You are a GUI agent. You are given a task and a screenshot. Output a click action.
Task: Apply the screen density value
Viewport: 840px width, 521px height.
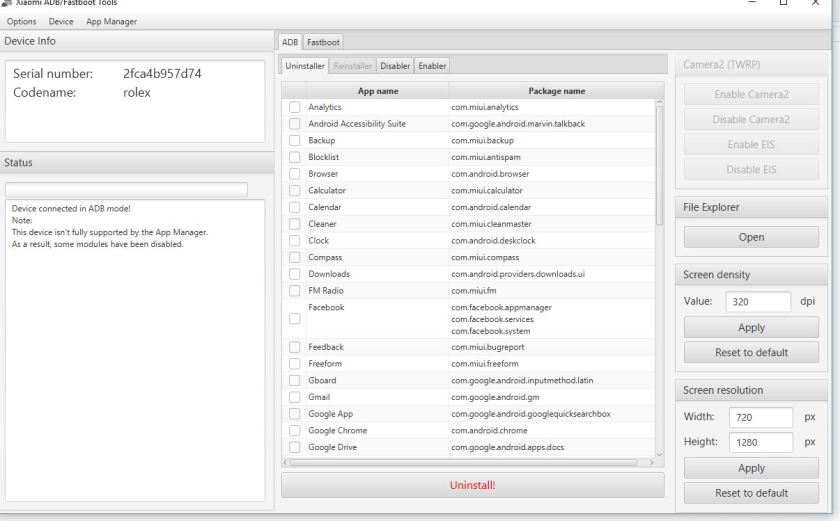pyautogui.click(x=751, y=327)
